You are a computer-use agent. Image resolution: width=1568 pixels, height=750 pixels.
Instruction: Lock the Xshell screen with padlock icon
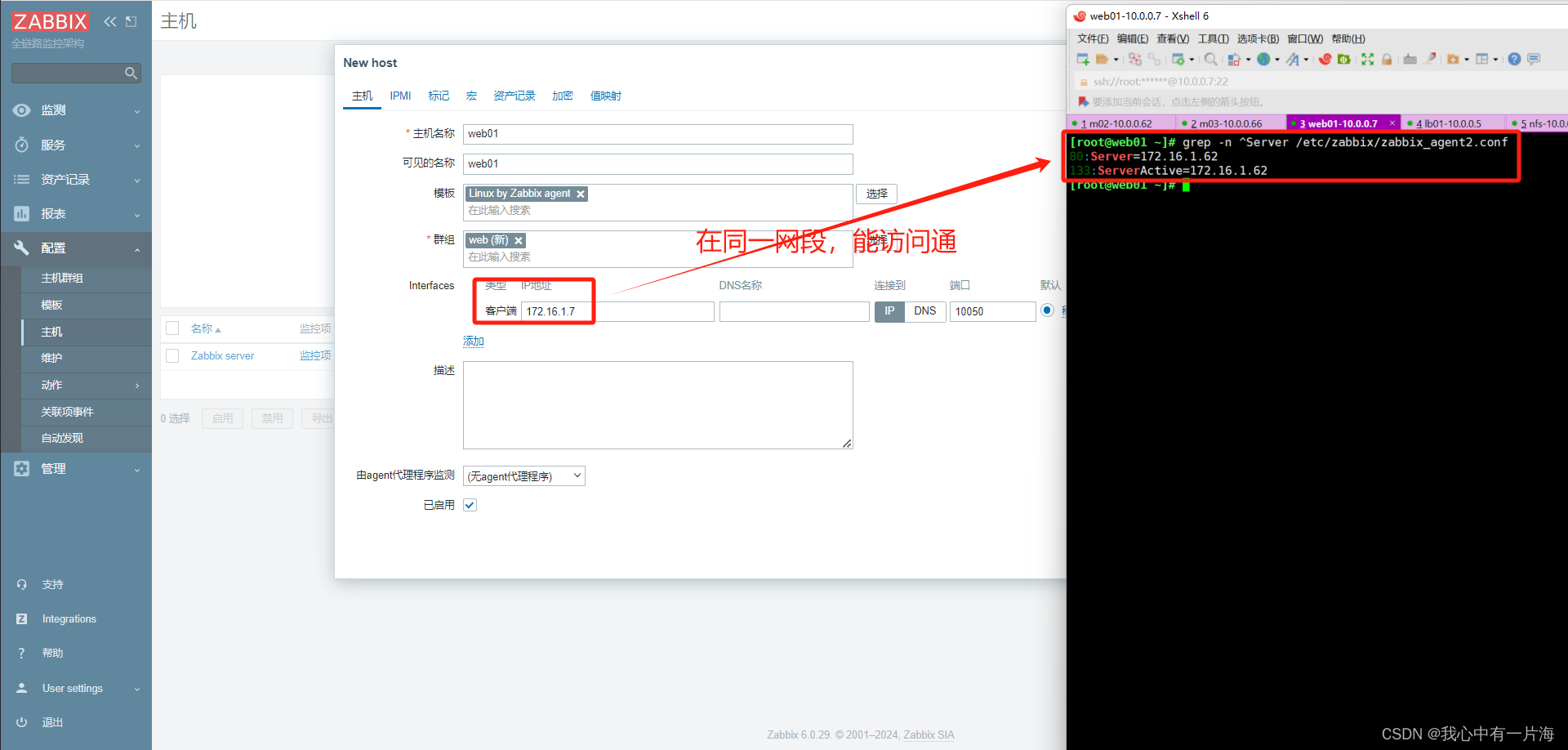point(1387,59)
